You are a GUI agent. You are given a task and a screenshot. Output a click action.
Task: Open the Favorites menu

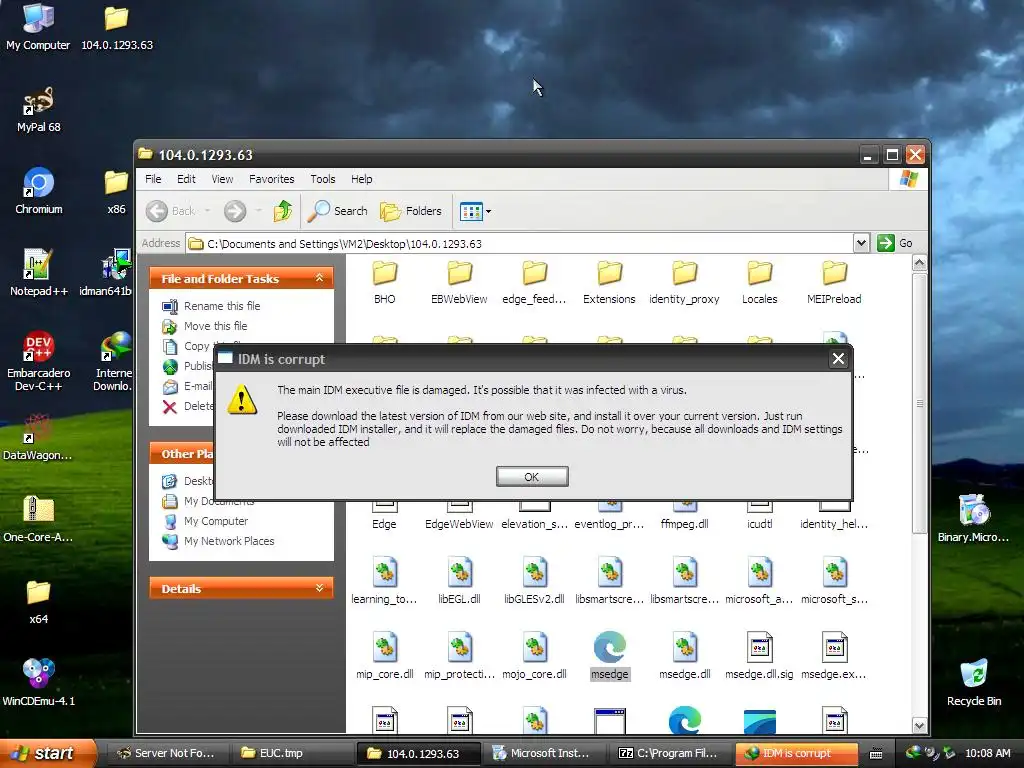tap(272, 179)
